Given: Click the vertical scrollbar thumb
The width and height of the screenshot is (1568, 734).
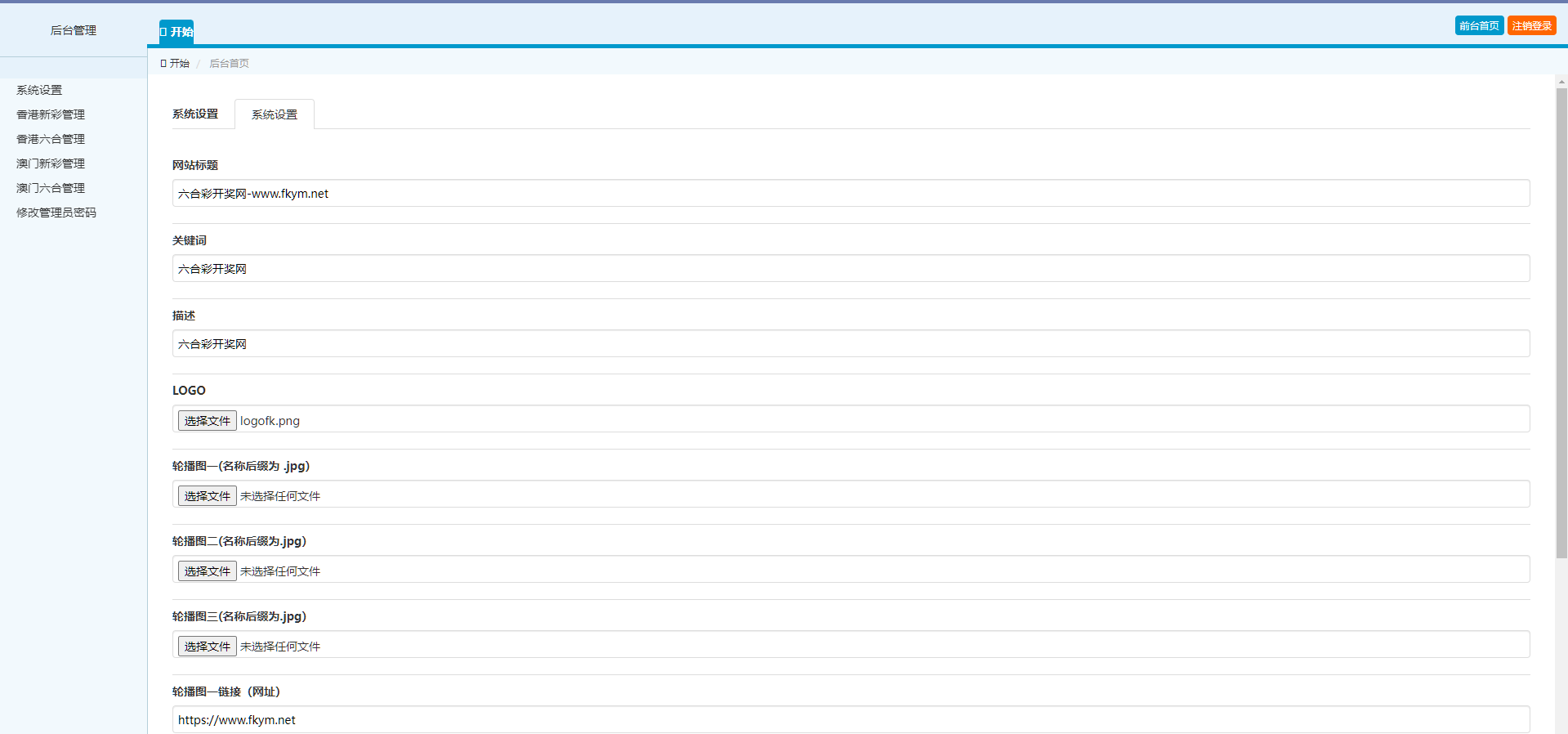Looking at the screenshot, I should click(1561, 323).
